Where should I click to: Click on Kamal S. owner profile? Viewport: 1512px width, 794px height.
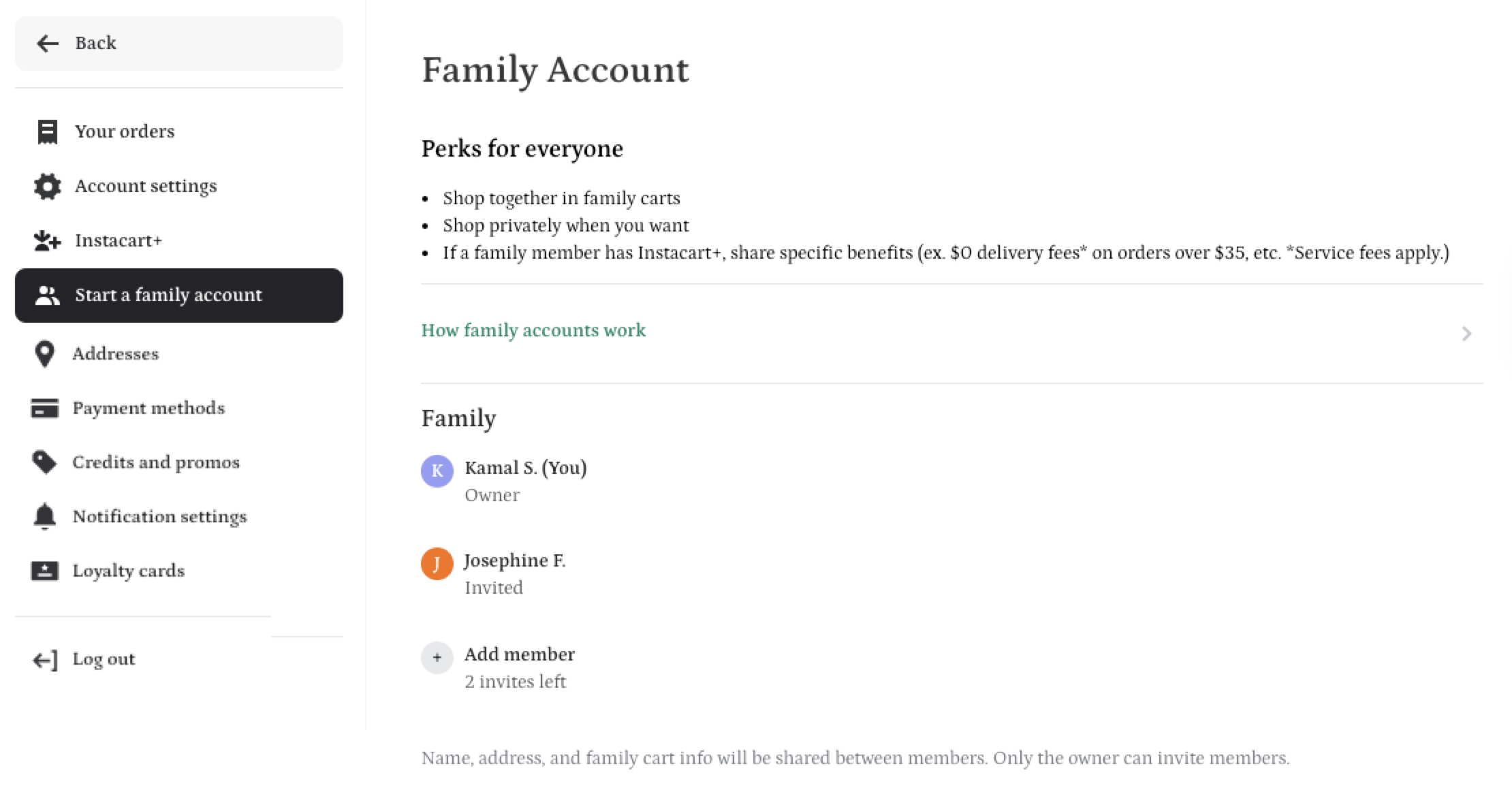[525, 481]
